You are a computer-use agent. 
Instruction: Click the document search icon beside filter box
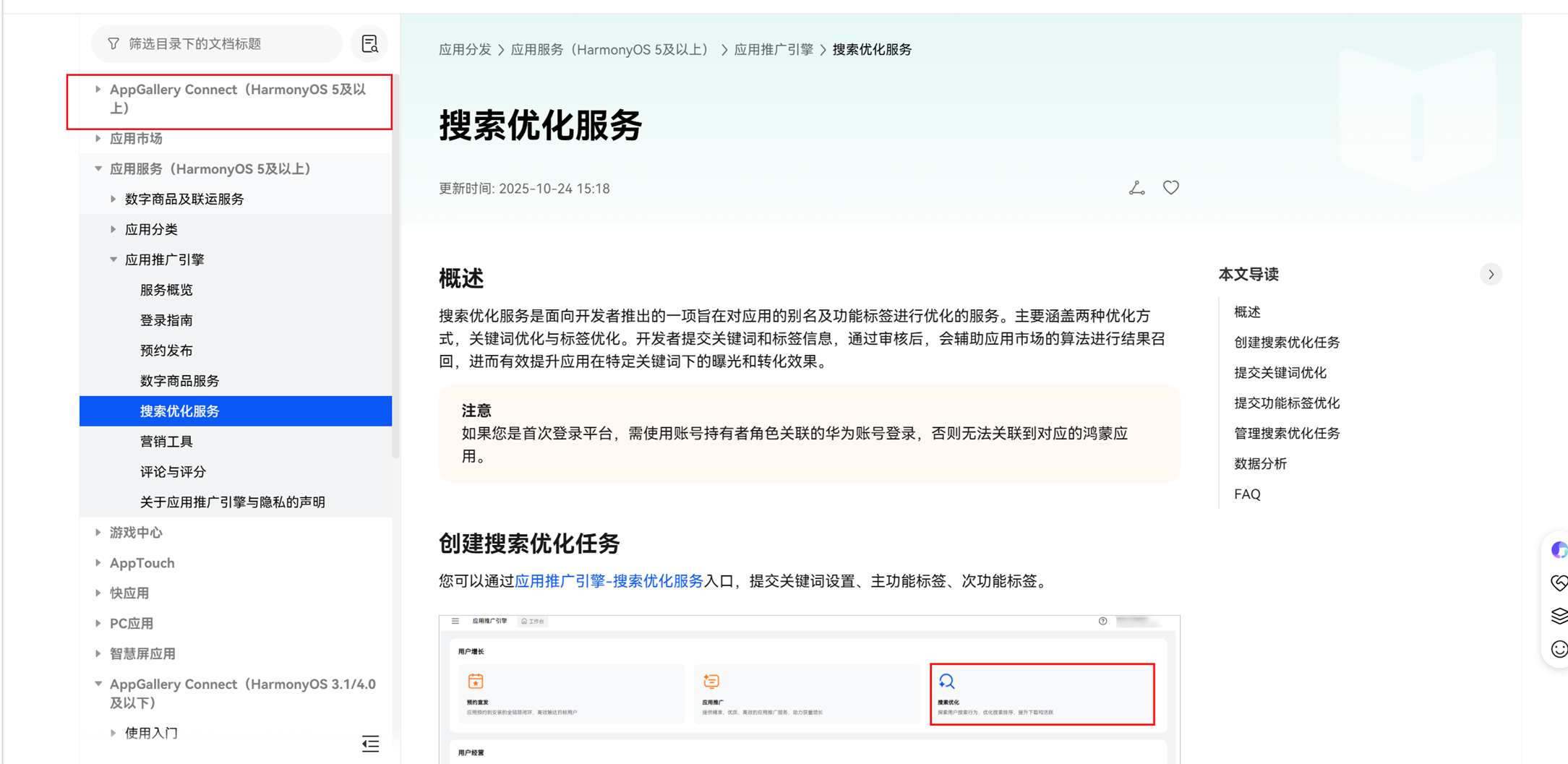point(369,44)
